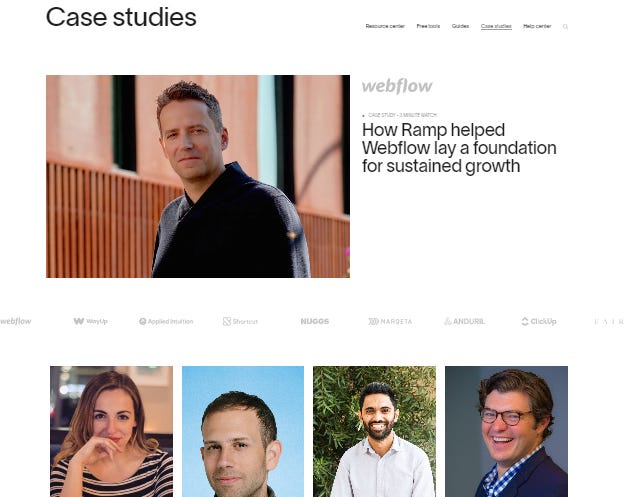This screenshot has height=497, width=625.
Task: Select the Applied Intuition logo
Action: click(166, 321)
